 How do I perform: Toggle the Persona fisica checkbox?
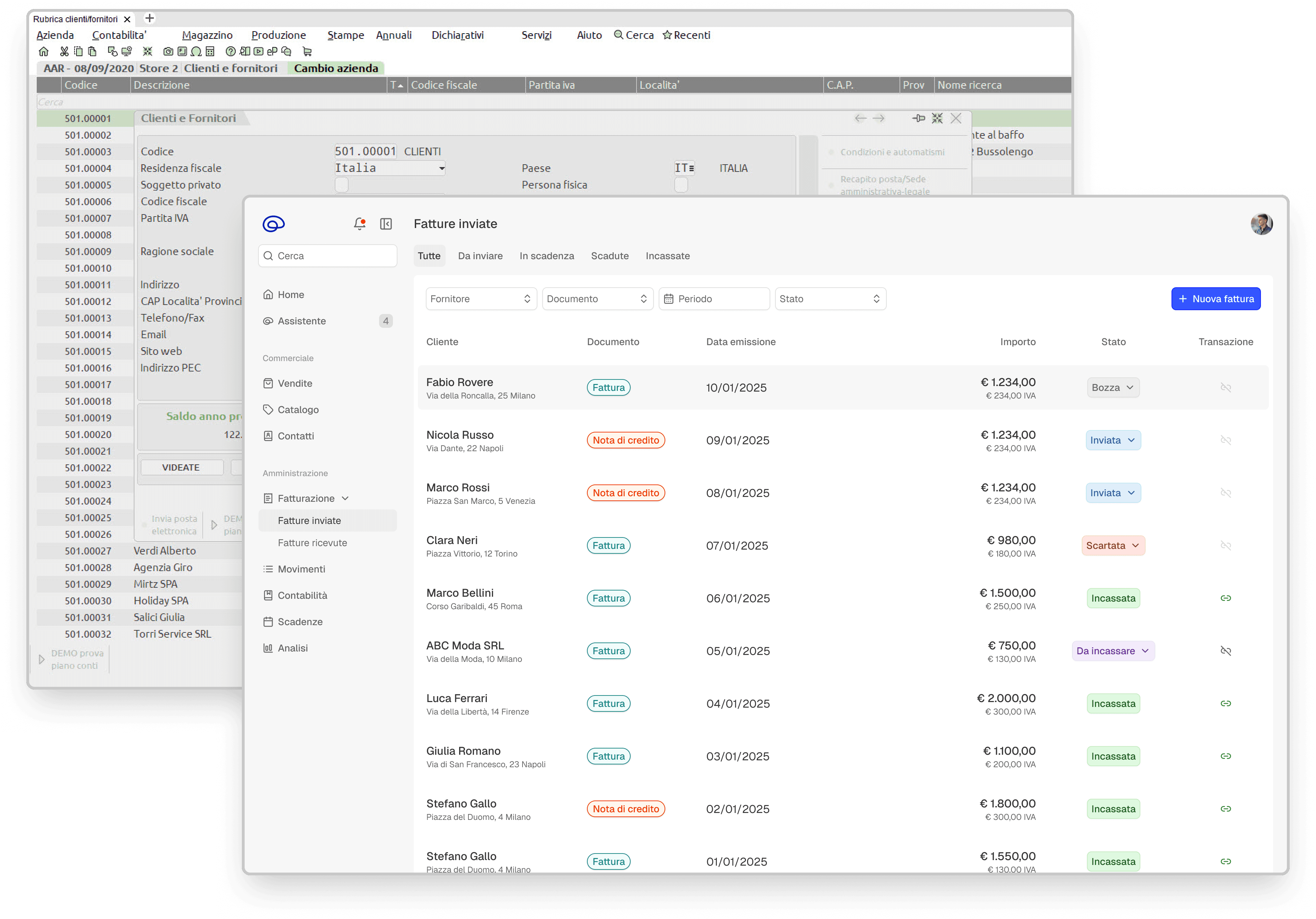tap(681, 185)
